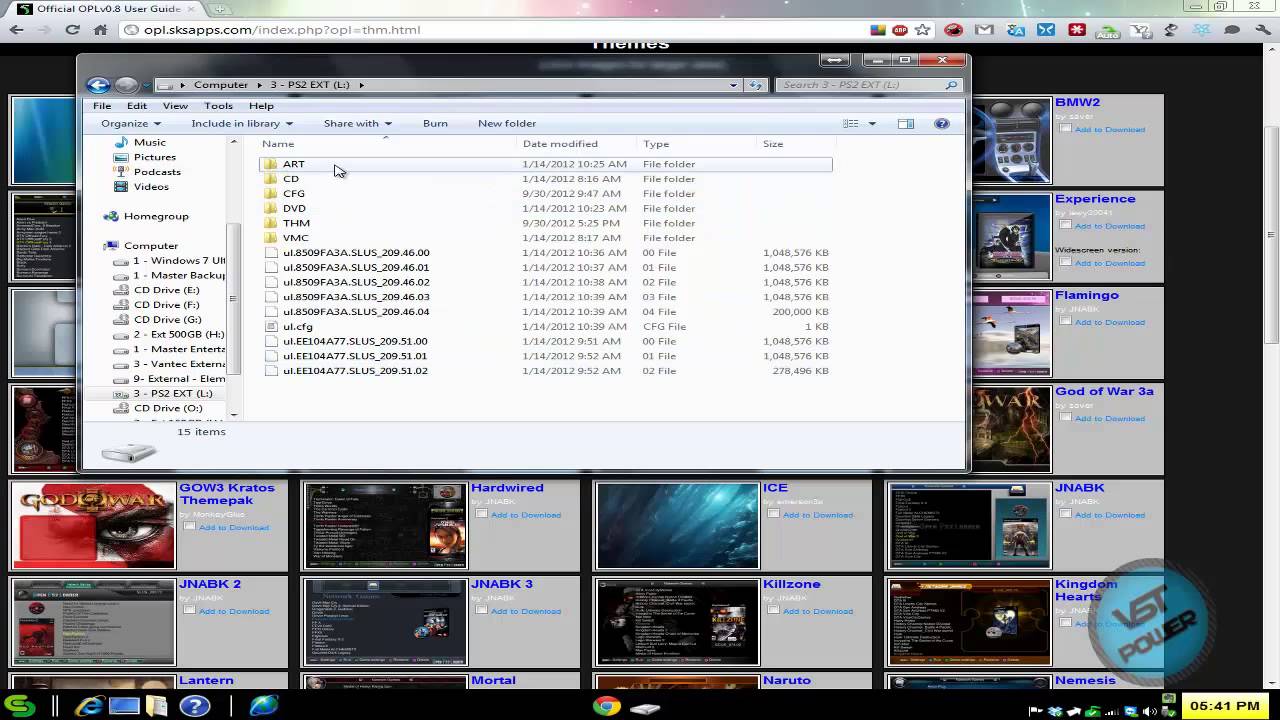
Task: Expand the address bar history dropdown
Action: pos(734,85)
